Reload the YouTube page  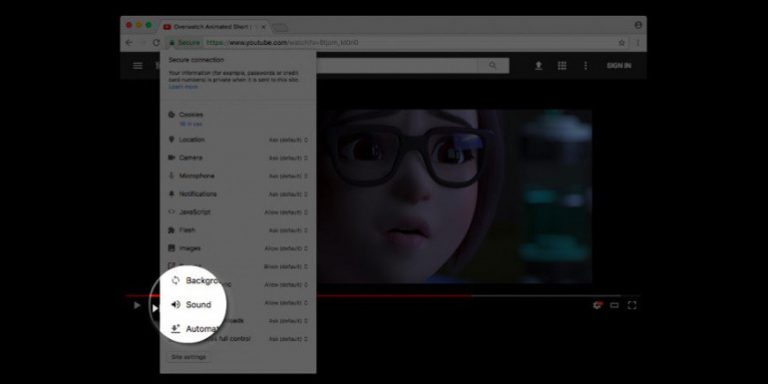pos(156,43)
